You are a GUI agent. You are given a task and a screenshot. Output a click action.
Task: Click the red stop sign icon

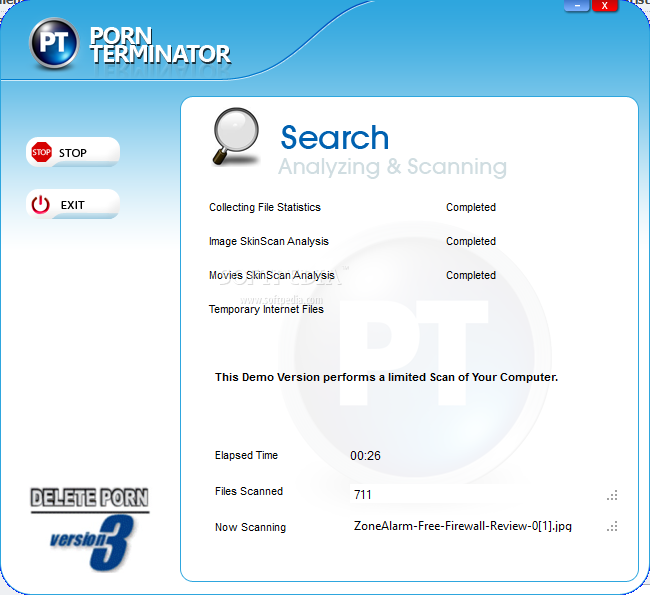pos(41,152)
